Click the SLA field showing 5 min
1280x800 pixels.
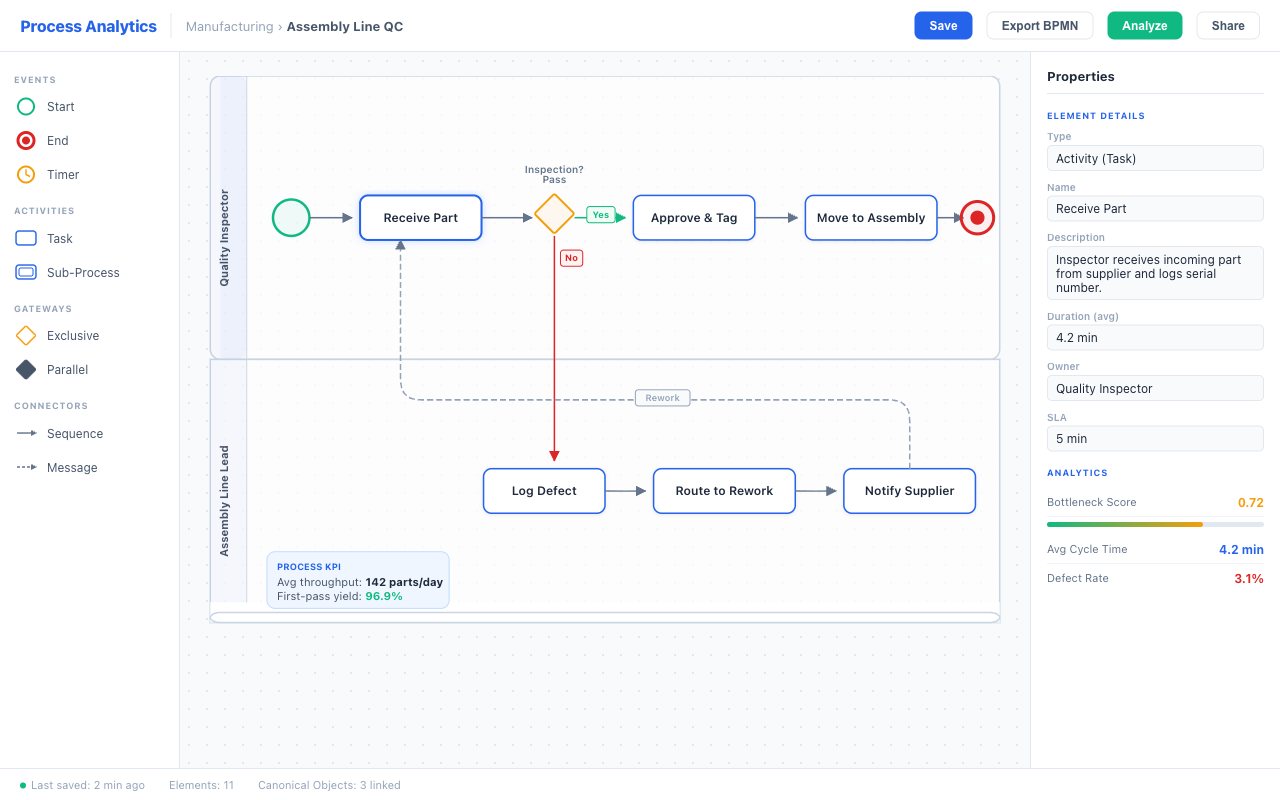[1155, 438]
